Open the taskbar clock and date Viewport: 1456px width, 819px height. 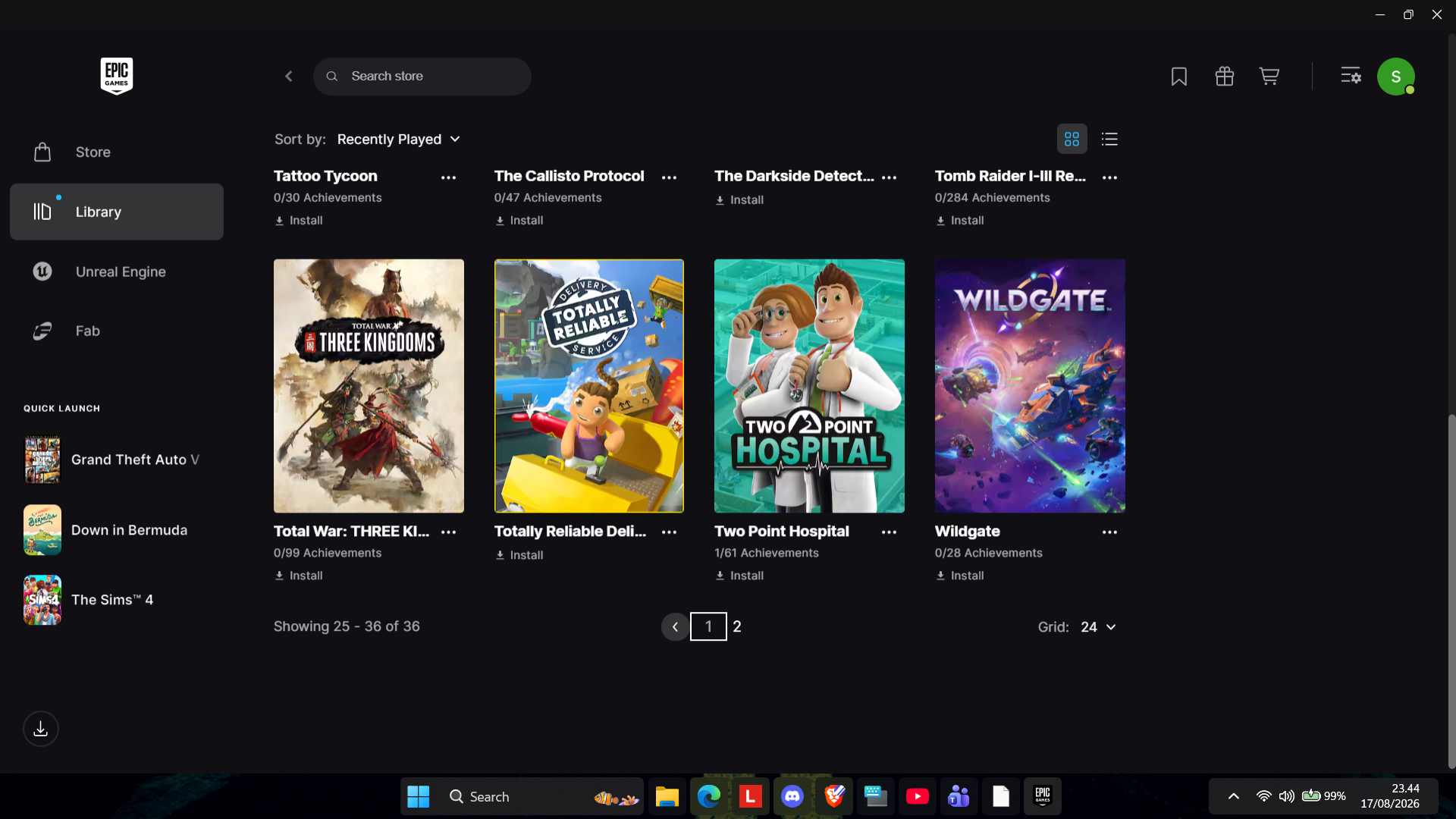[1390, 796]
